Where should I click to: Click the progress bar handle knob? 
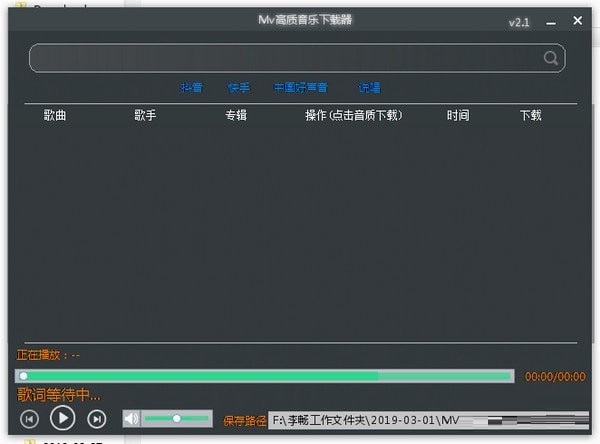click(23, 376)
